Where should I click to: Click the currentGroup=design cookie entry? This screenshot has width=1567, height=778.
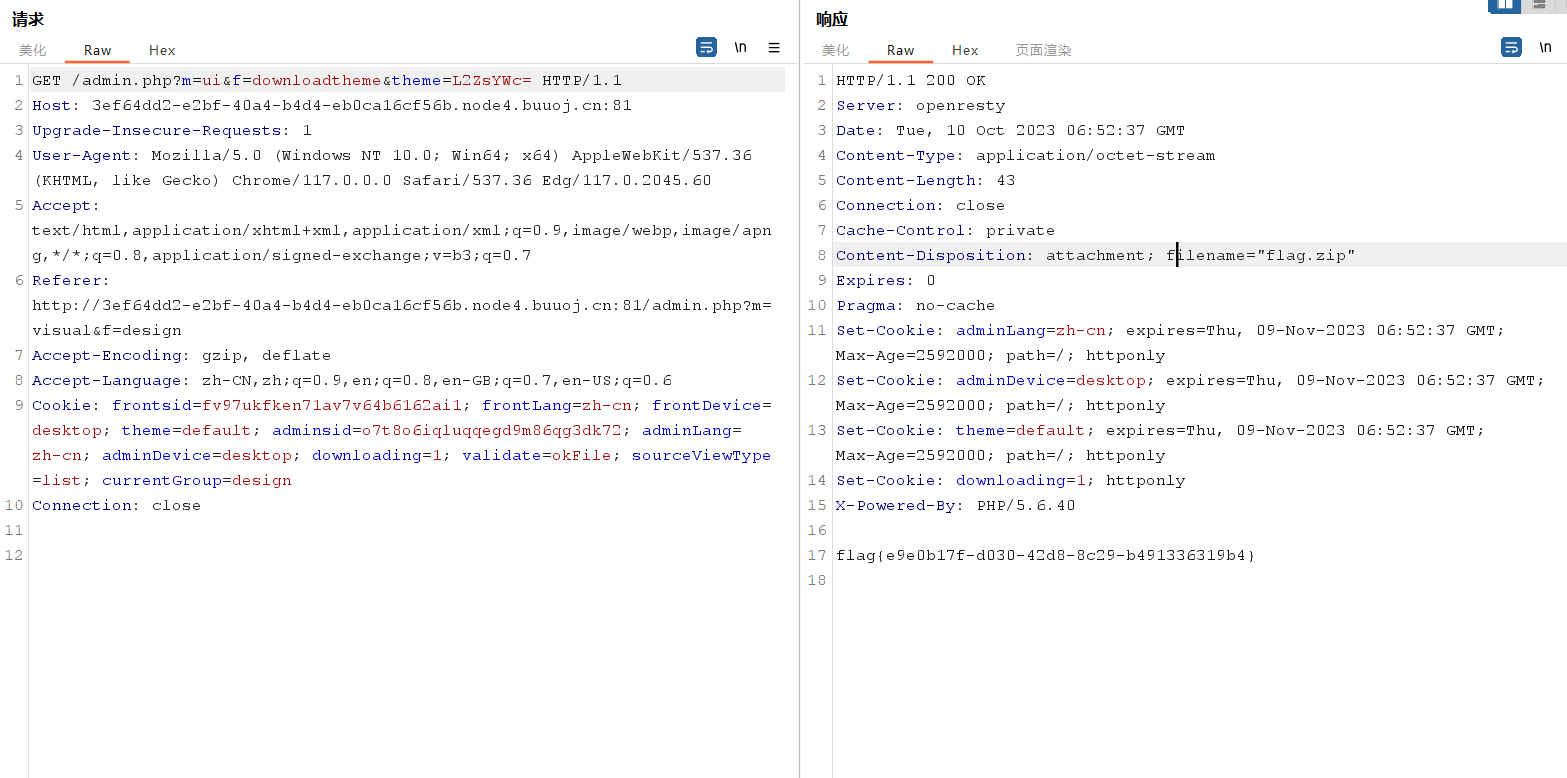[197, 480]
